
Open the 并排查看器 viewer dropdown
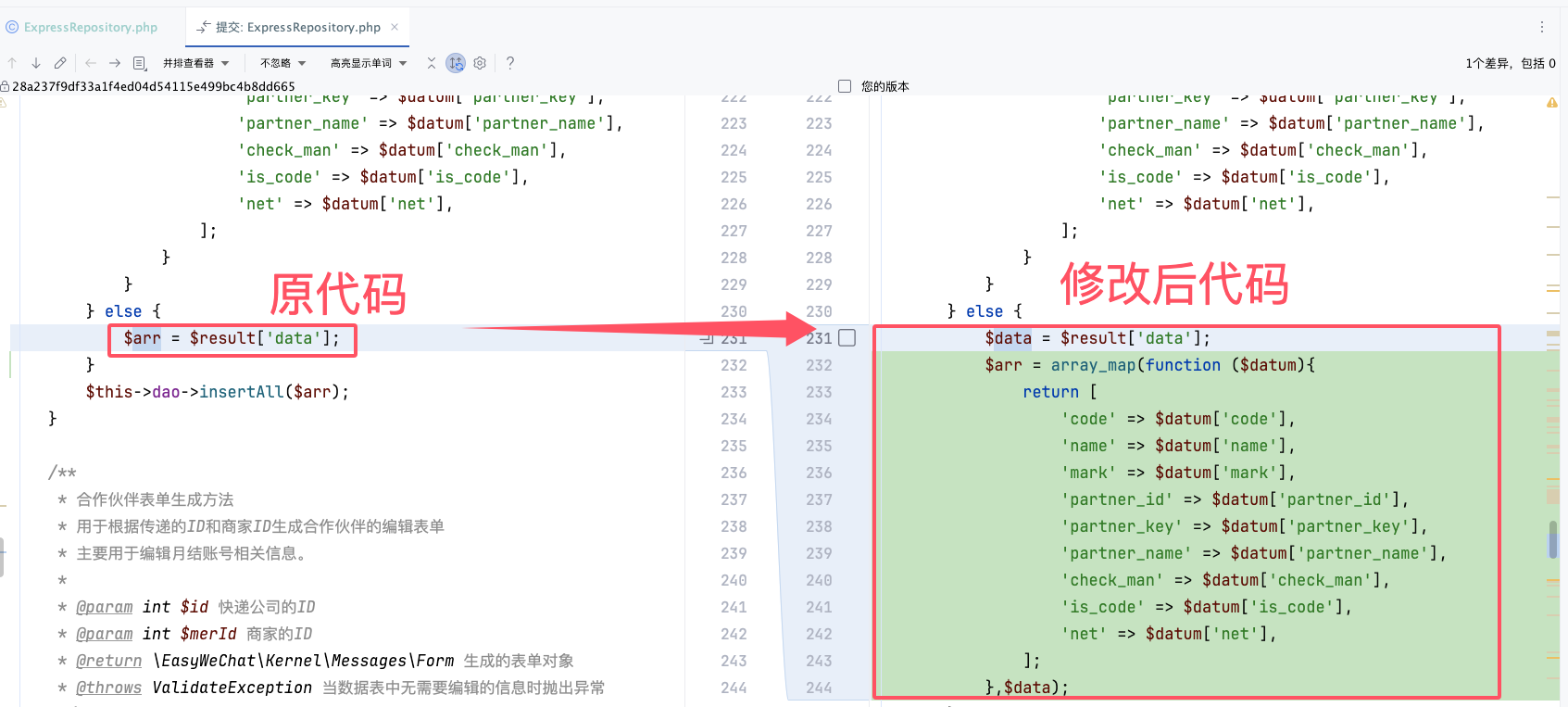pos(195,63)
